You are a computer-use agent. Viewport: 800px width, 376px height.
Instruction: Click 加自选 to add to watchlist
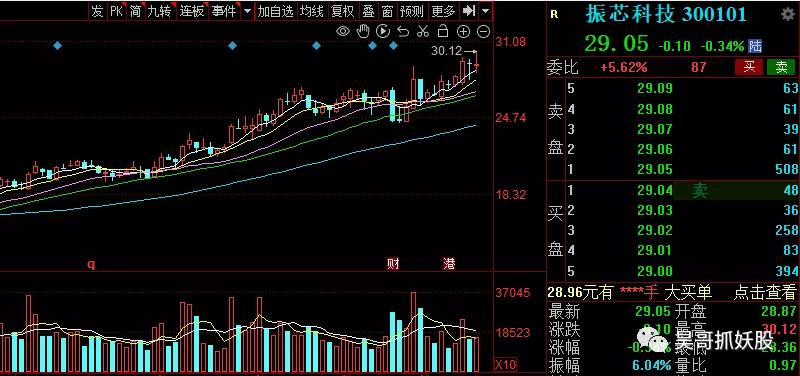pyautogui.click(x=276, y=11)
